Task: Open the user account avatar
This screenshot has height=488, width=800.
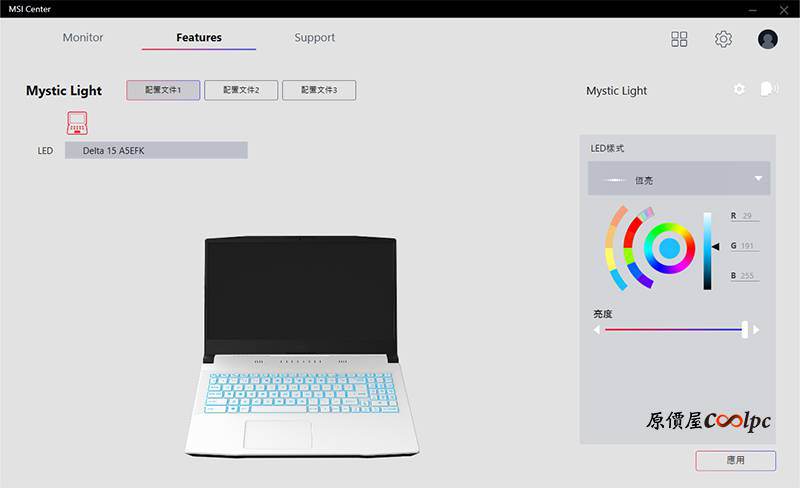Action: 768,39
